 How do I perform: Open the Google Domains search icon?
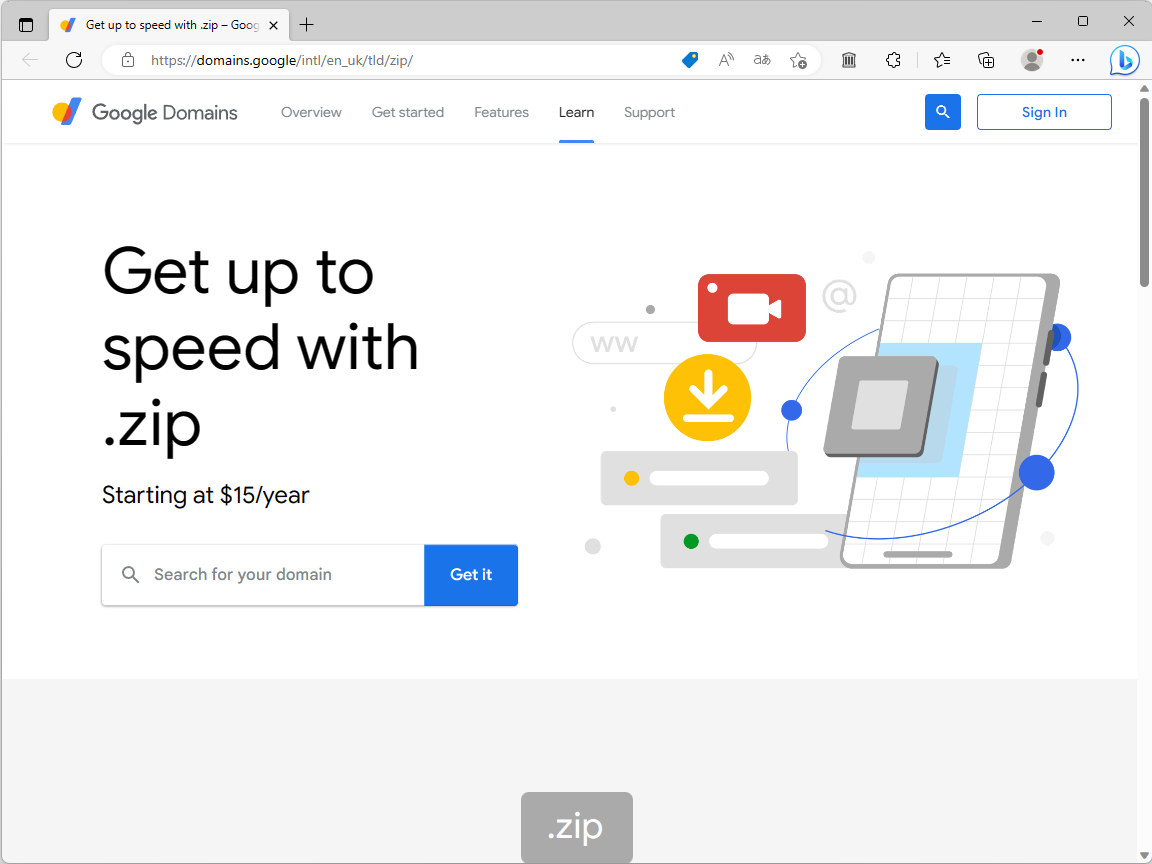tap(942, 112)
